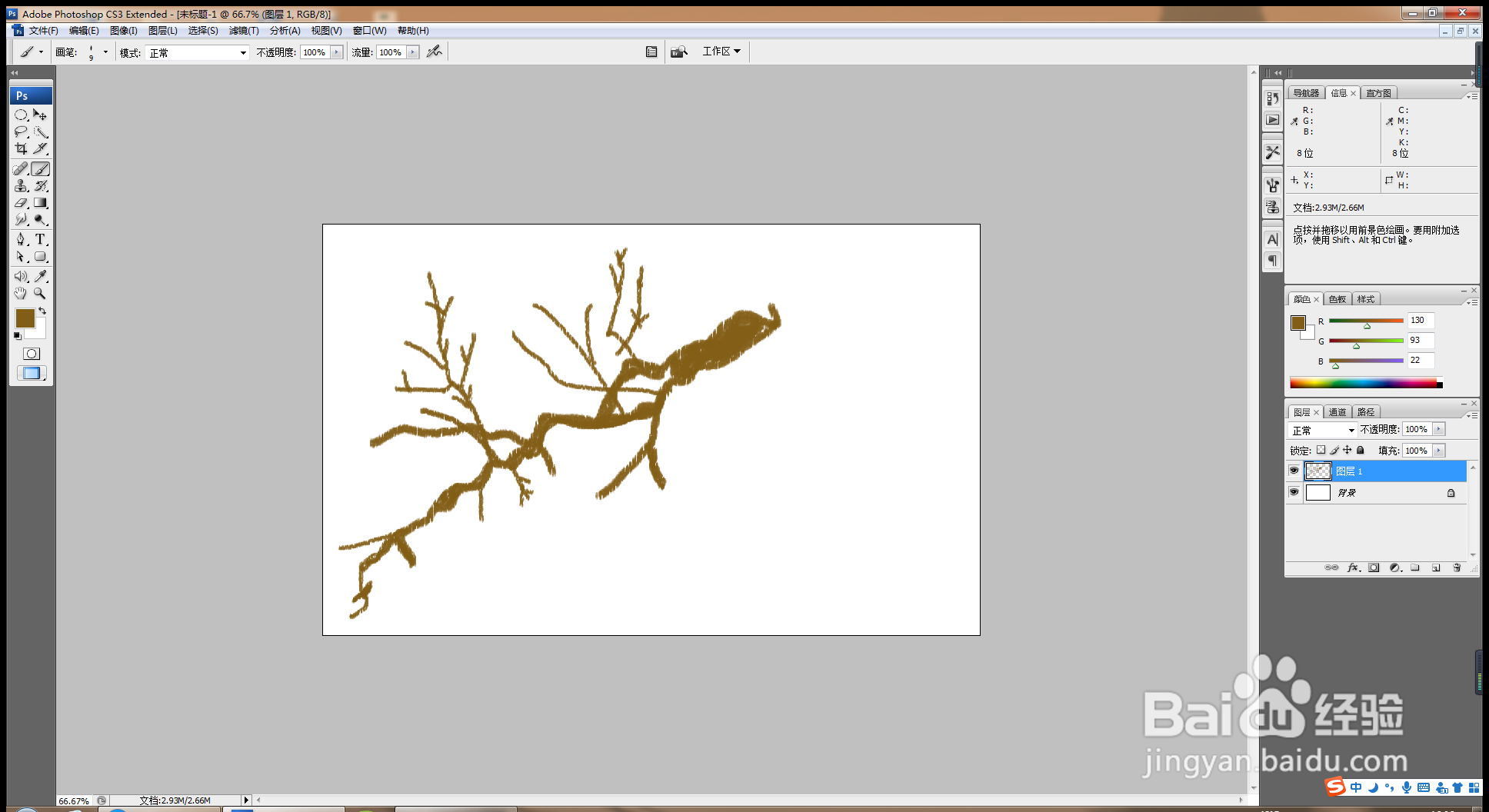Open the 工作区 workspace dropdown

click(721, 52)
